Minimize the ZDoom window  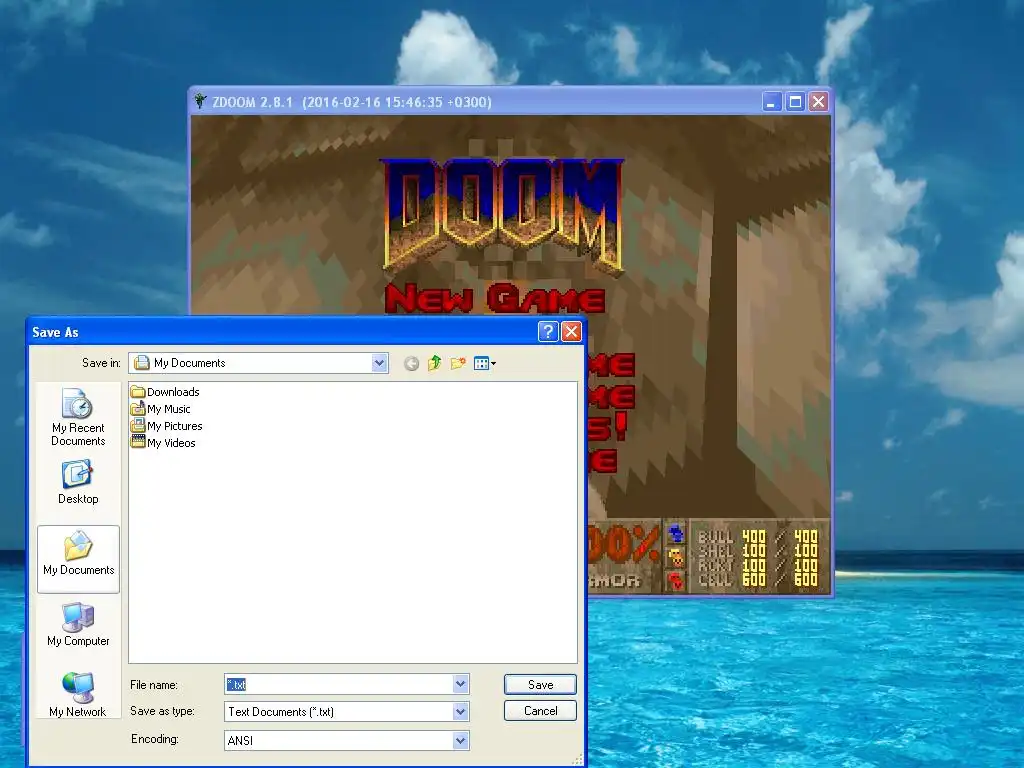point(771,102)
